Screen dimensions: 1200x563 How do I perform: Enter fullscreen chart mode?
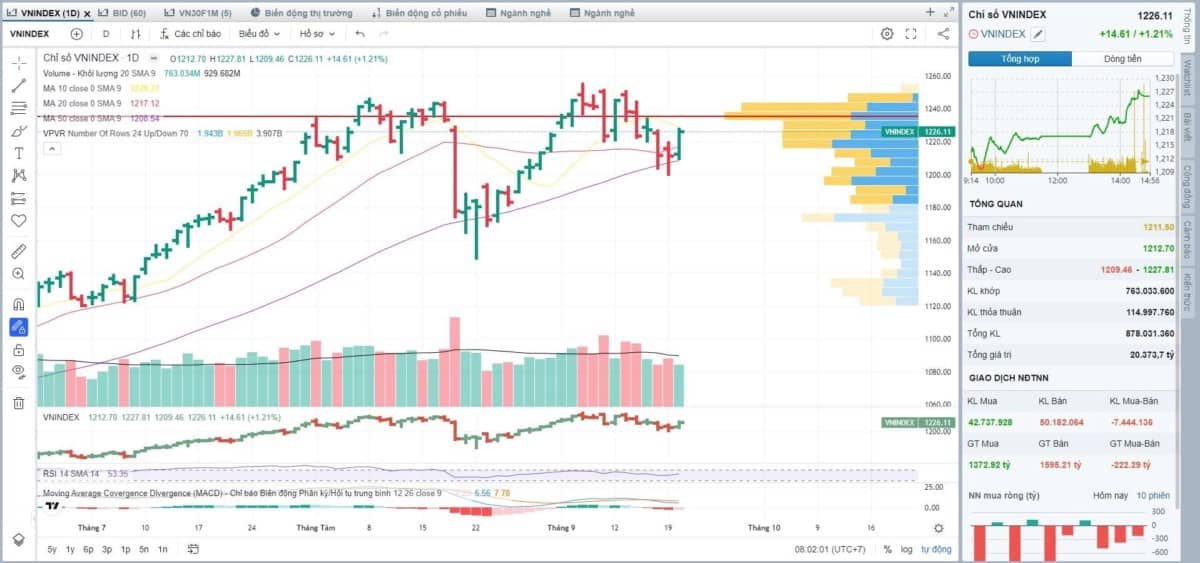911,34
